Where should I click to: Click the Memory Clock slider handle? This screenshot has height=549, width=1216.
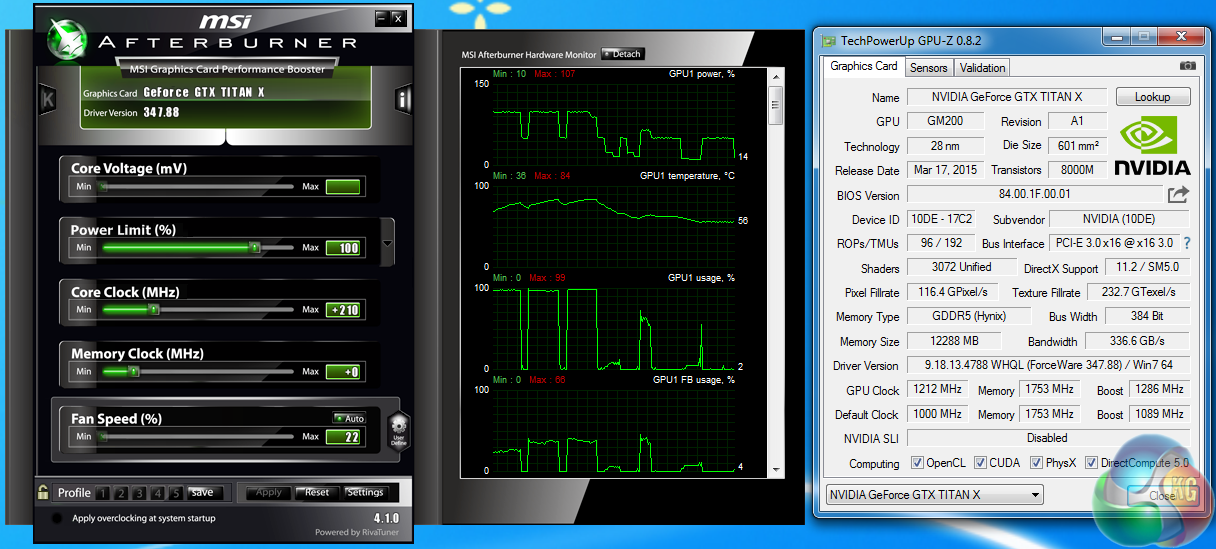[x=133, y=372]
